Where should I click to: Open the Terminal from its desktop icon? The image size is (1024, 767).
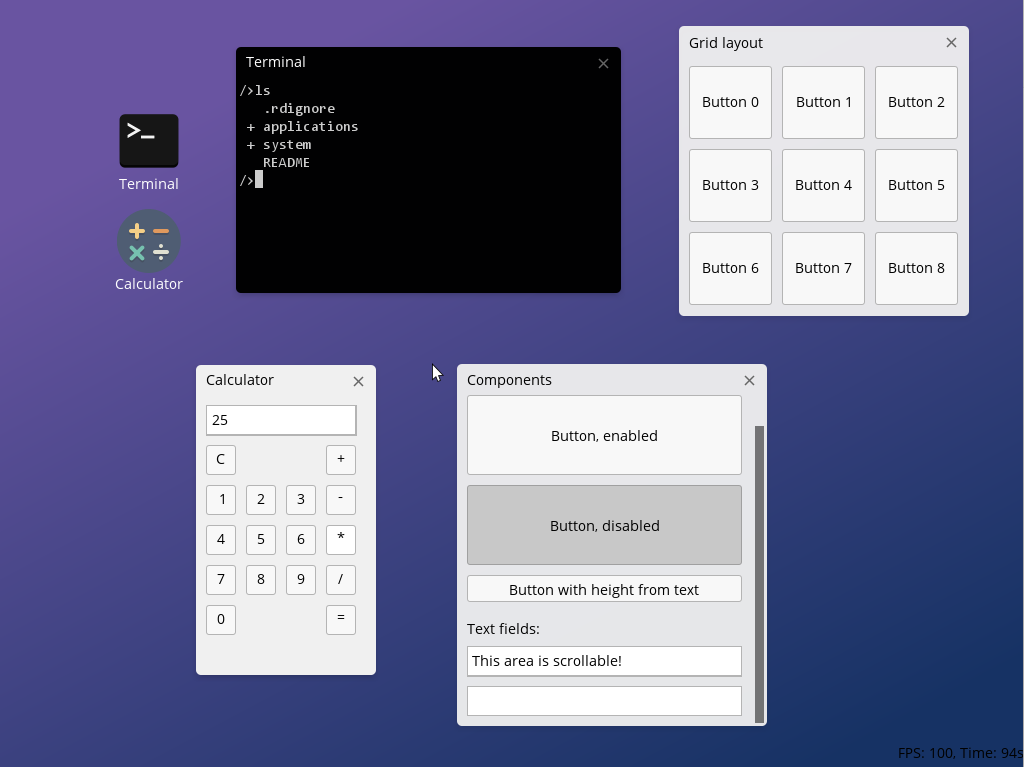coord(148,141)
